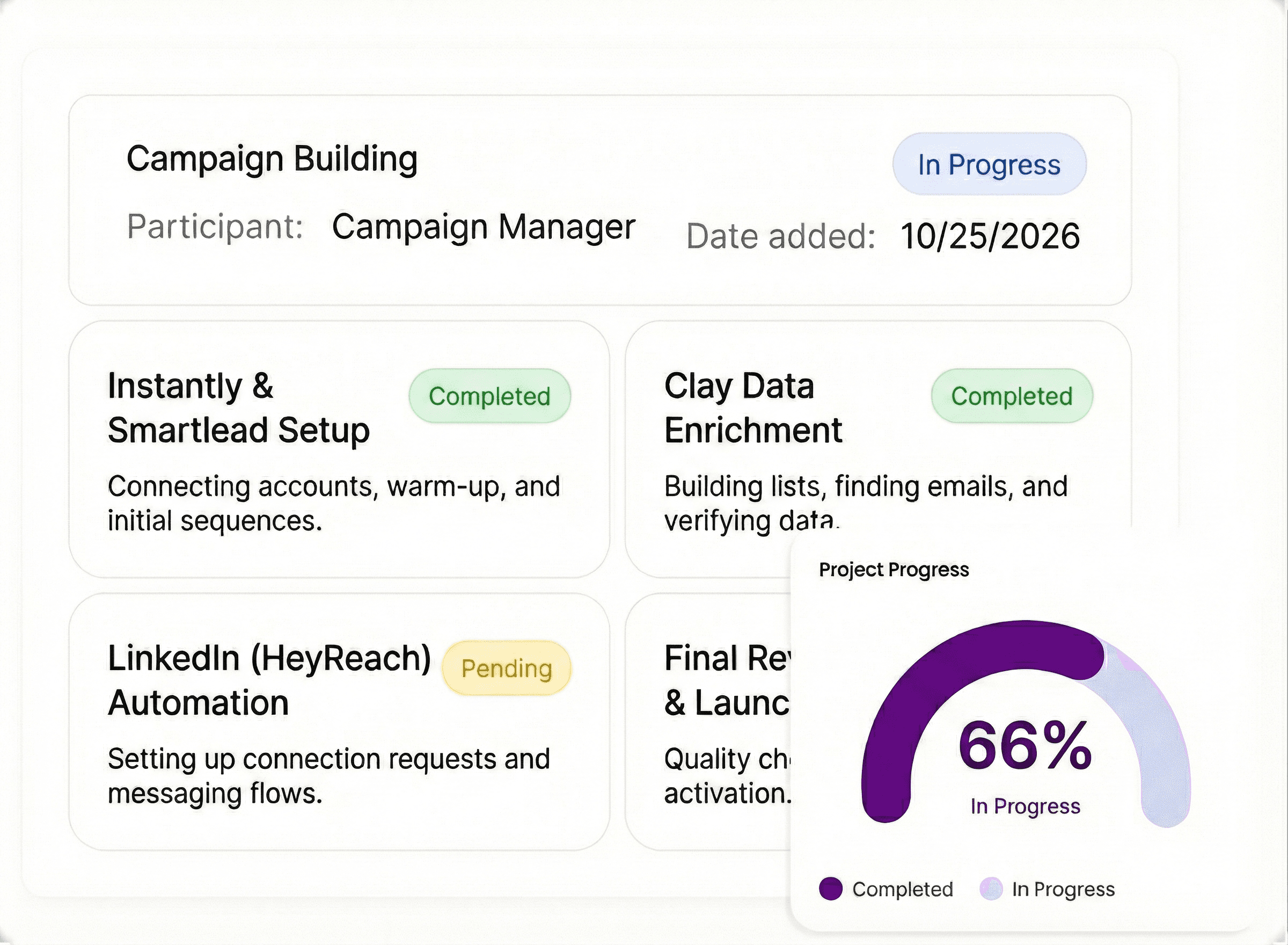Click the lavender In Progress legend dot
1288x945 pixels.
(x=993, y=889)
